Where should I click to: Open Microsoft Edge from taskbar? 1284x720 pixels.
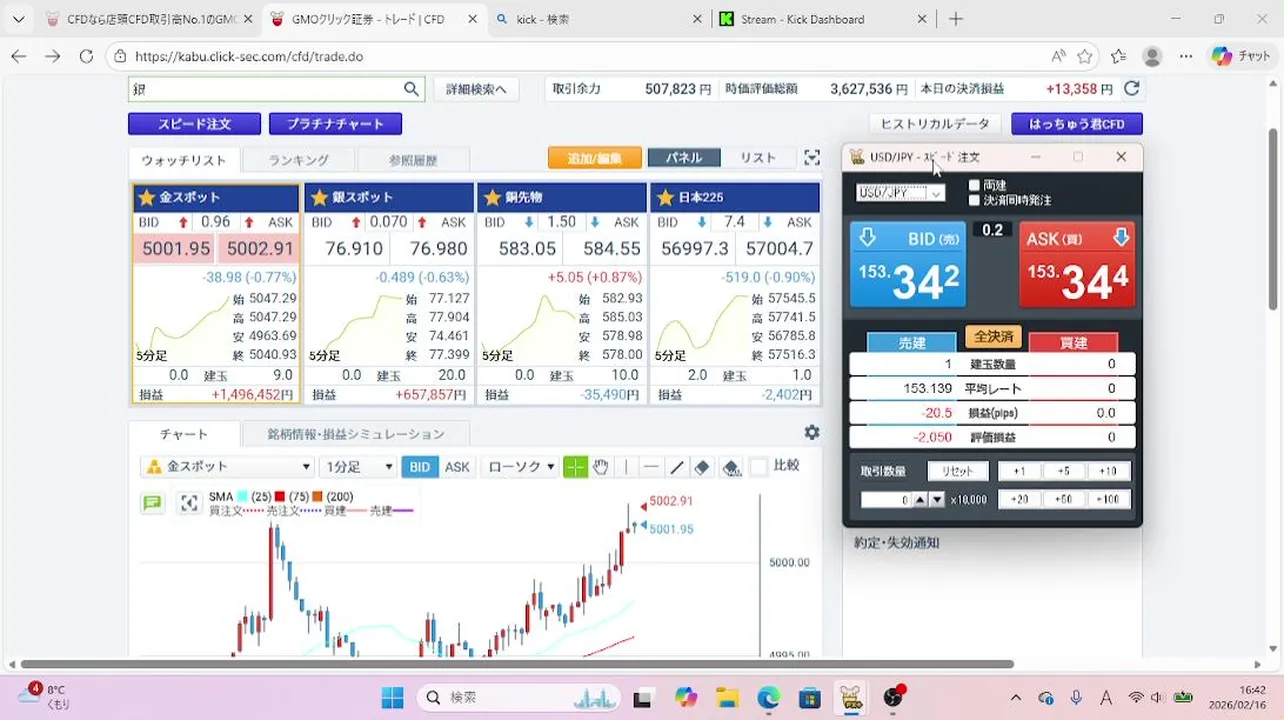pos(768,697)
